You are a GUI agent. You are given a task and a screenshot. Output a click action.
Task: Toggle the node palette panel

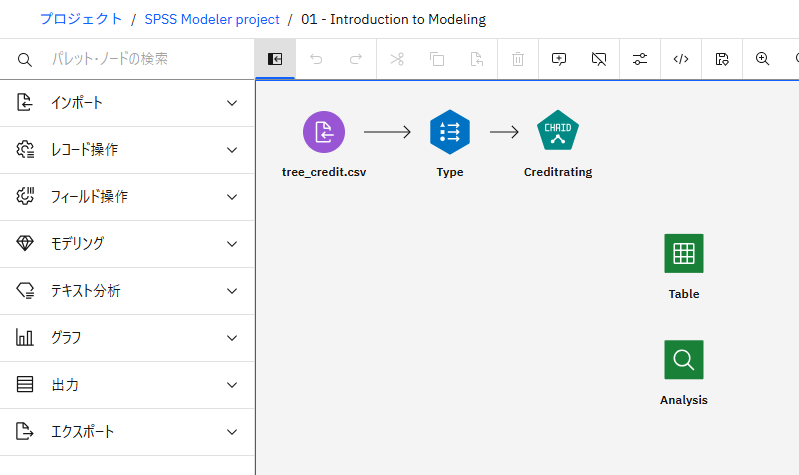[x=275, y=59]
